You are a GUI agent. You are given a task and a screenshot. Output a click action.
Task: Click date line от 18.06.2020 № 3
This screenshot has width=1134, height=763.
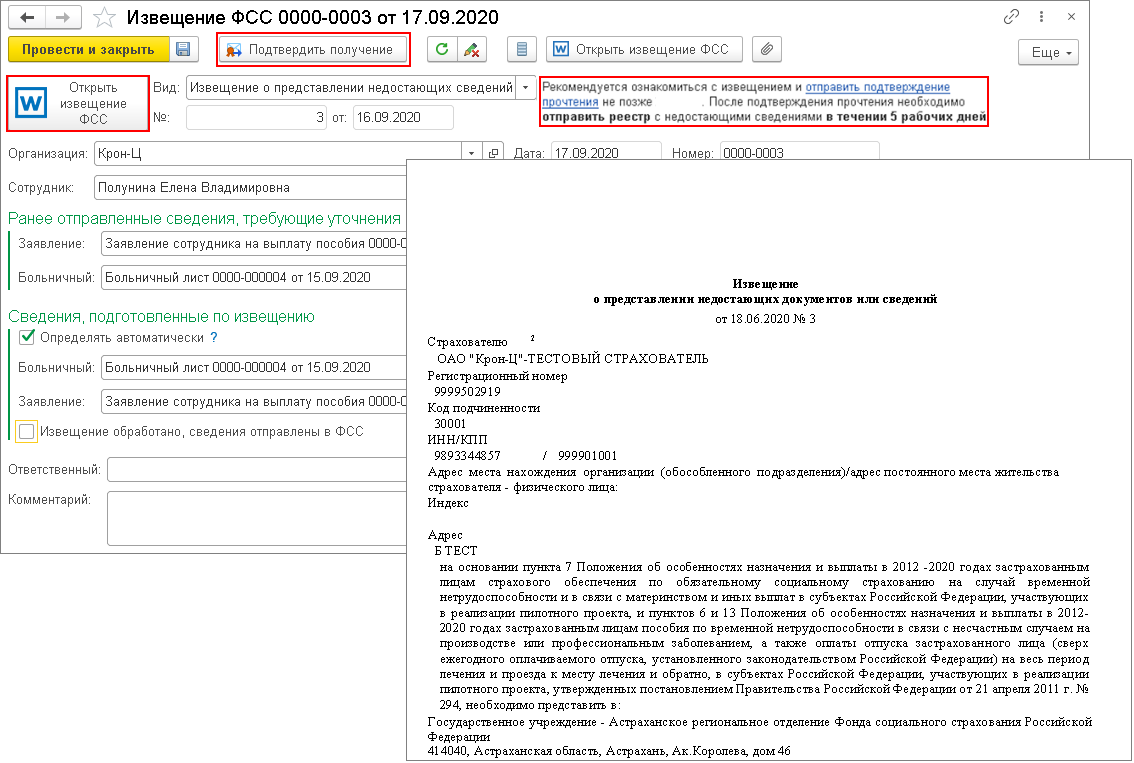[x=765, y=319]
